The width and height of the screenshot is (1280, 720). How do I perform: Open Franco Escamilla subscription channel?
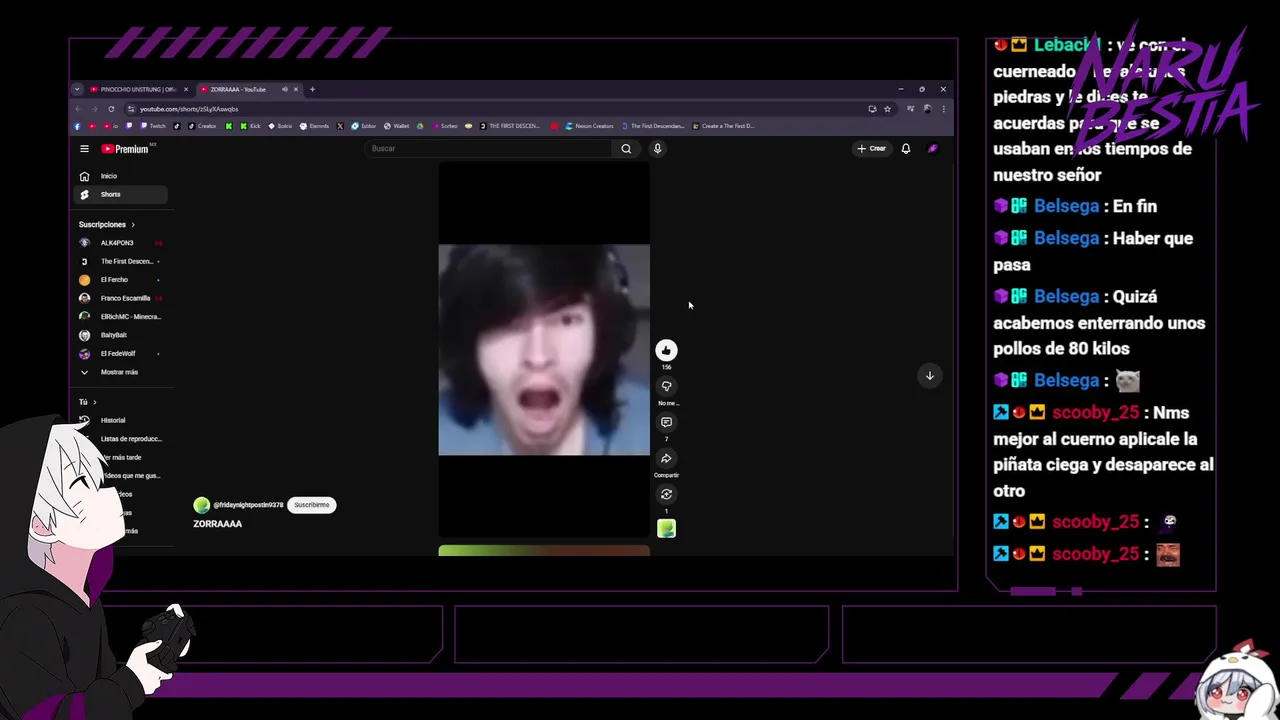pyautogui.click(x=120, y=298)
